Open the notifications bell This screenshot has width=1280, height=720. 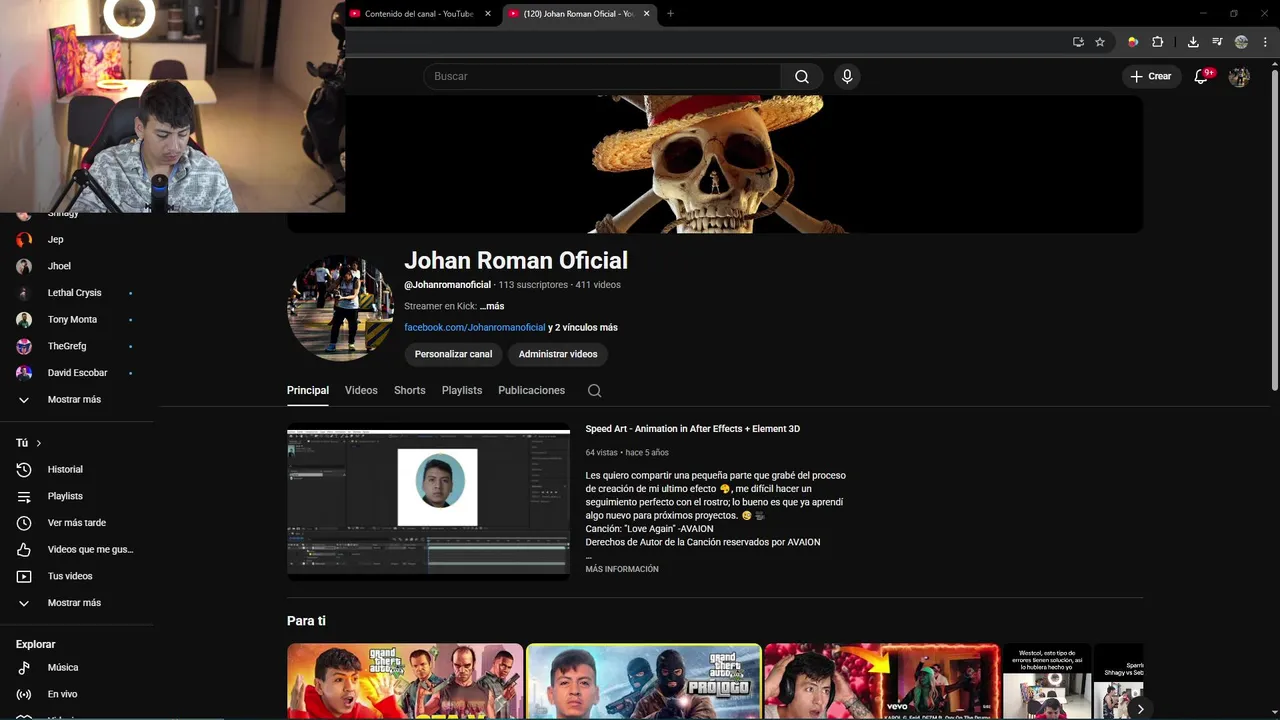[1202, 76]
